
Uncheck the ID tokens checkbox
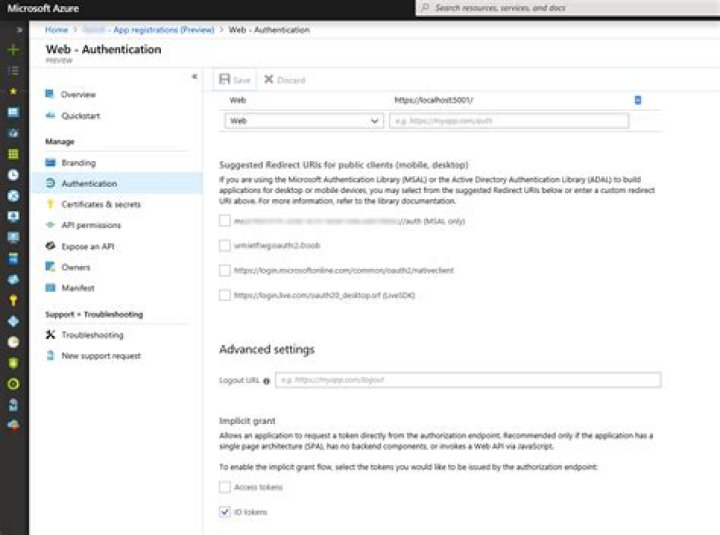click(225, 512)
